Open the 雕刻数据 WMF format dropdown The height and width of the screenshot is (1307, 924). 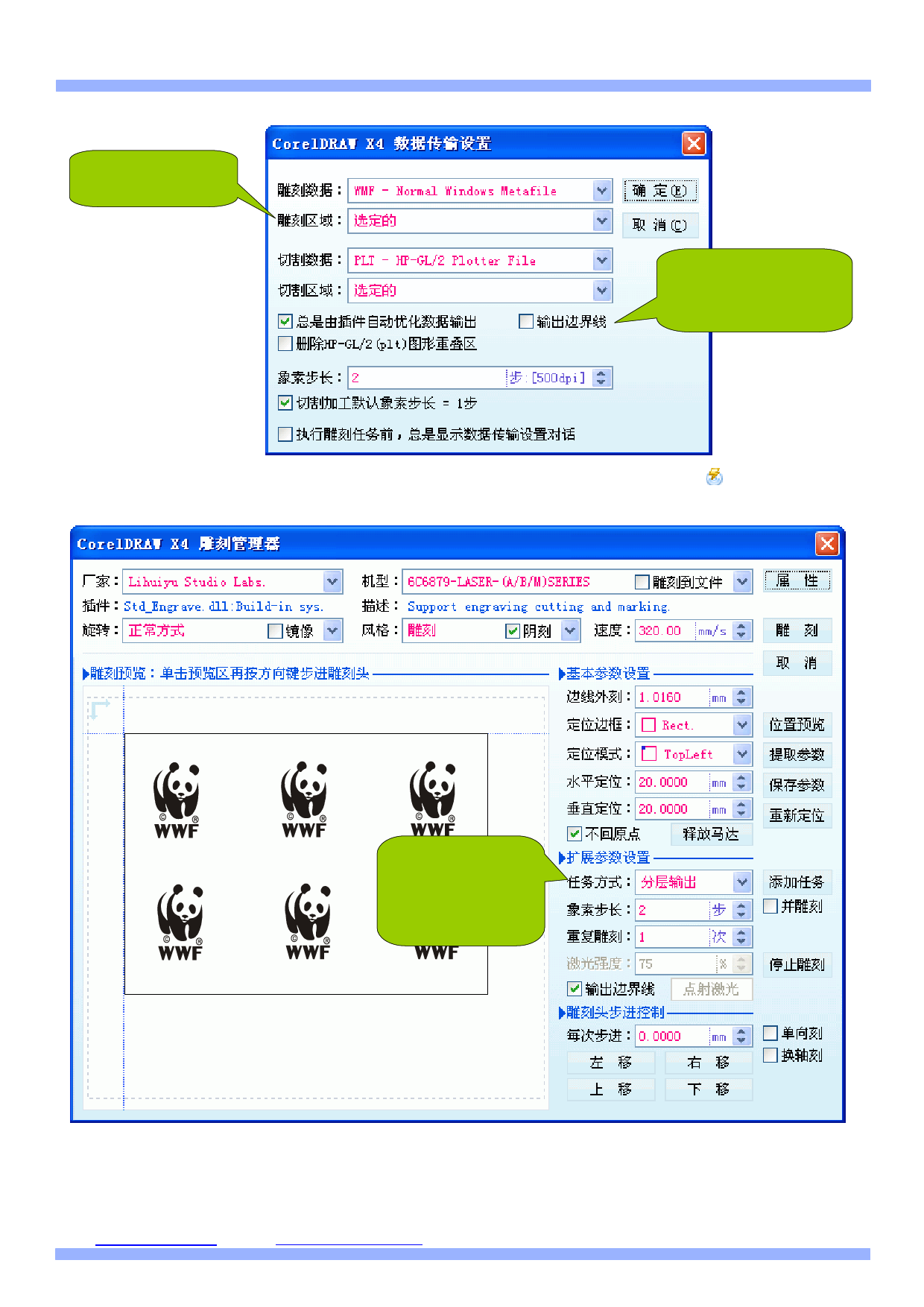602,191
